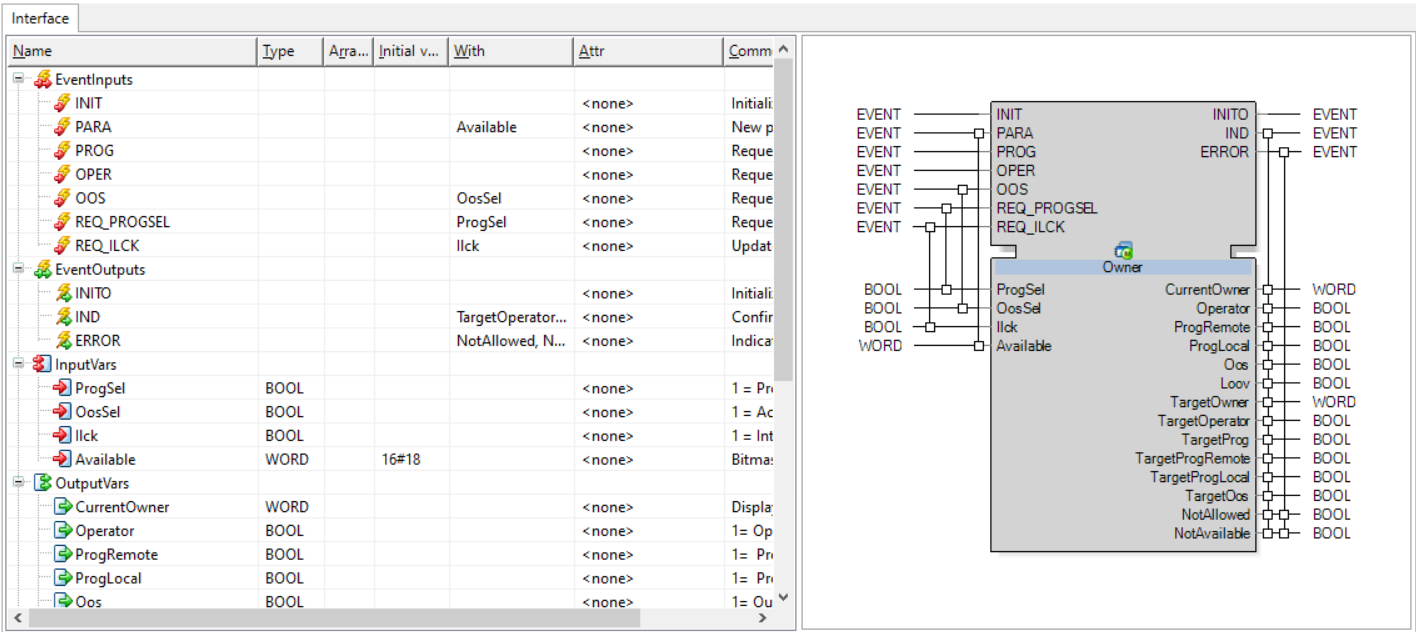The width and height of the screenshot is (1416, 632).
Task: Select the WORD type label beside TargetOwner
Action: (1334, 402)
